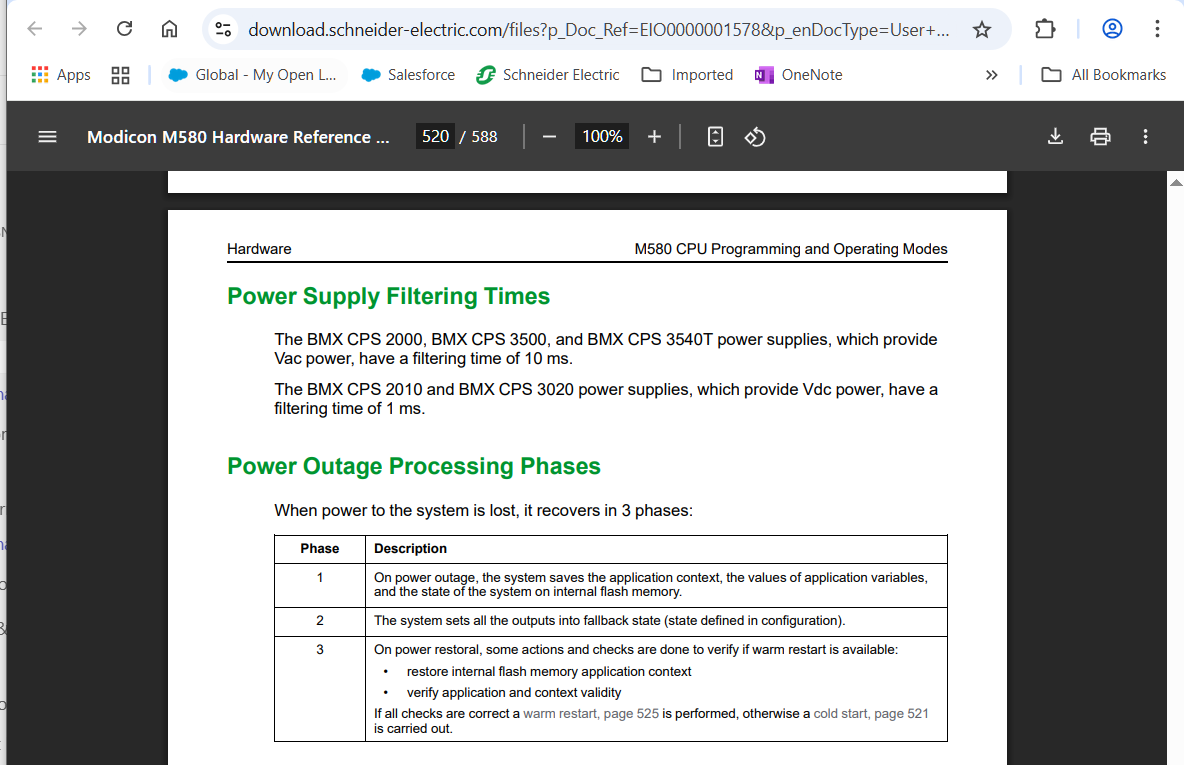
Task: Open the browser home page
Action: tap(170, 29)
